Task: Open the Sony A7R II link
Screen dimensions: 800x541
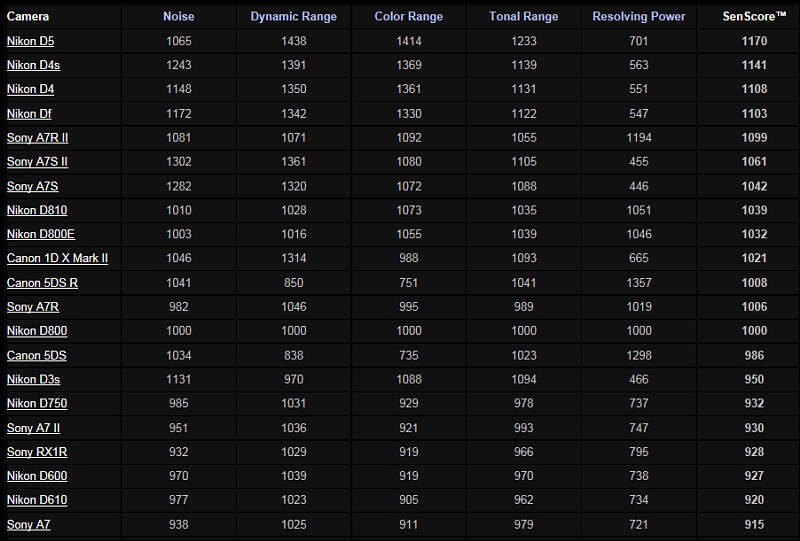Action: (37, 137)
